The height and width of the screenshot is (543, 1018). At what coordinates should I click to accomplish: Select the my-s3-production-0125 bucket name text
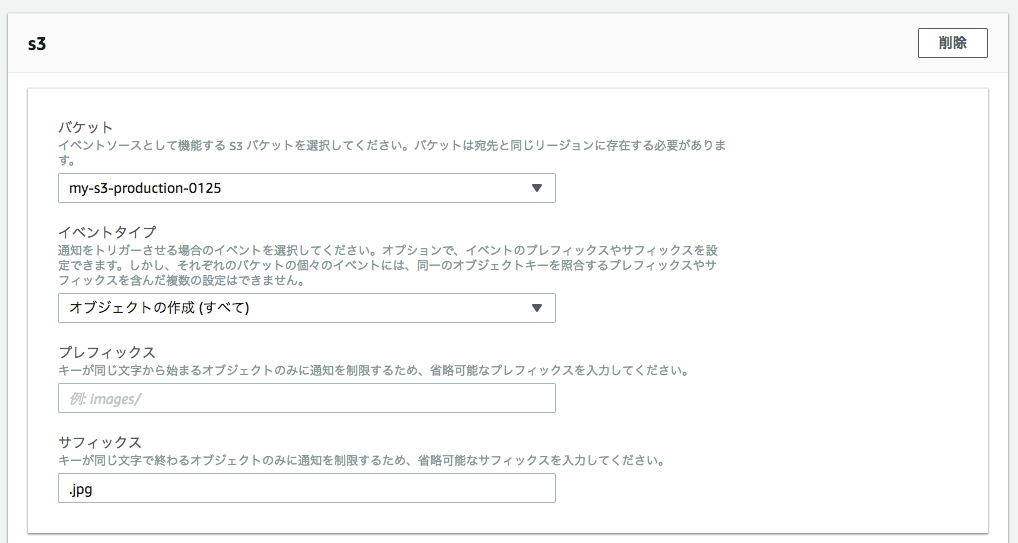144,188
